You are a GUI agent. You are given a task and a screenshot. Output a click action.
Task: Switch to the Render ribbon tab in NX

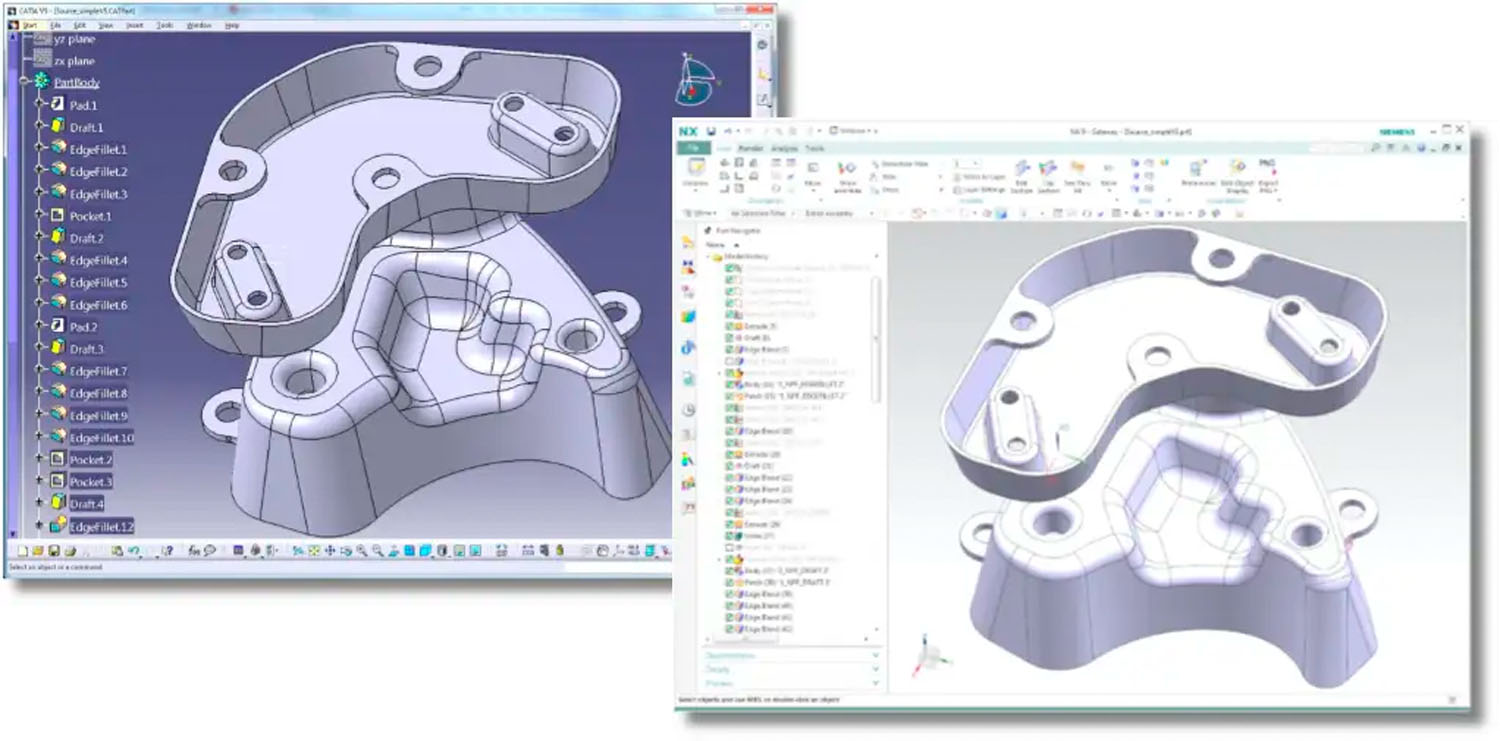[x=751, y=148]
